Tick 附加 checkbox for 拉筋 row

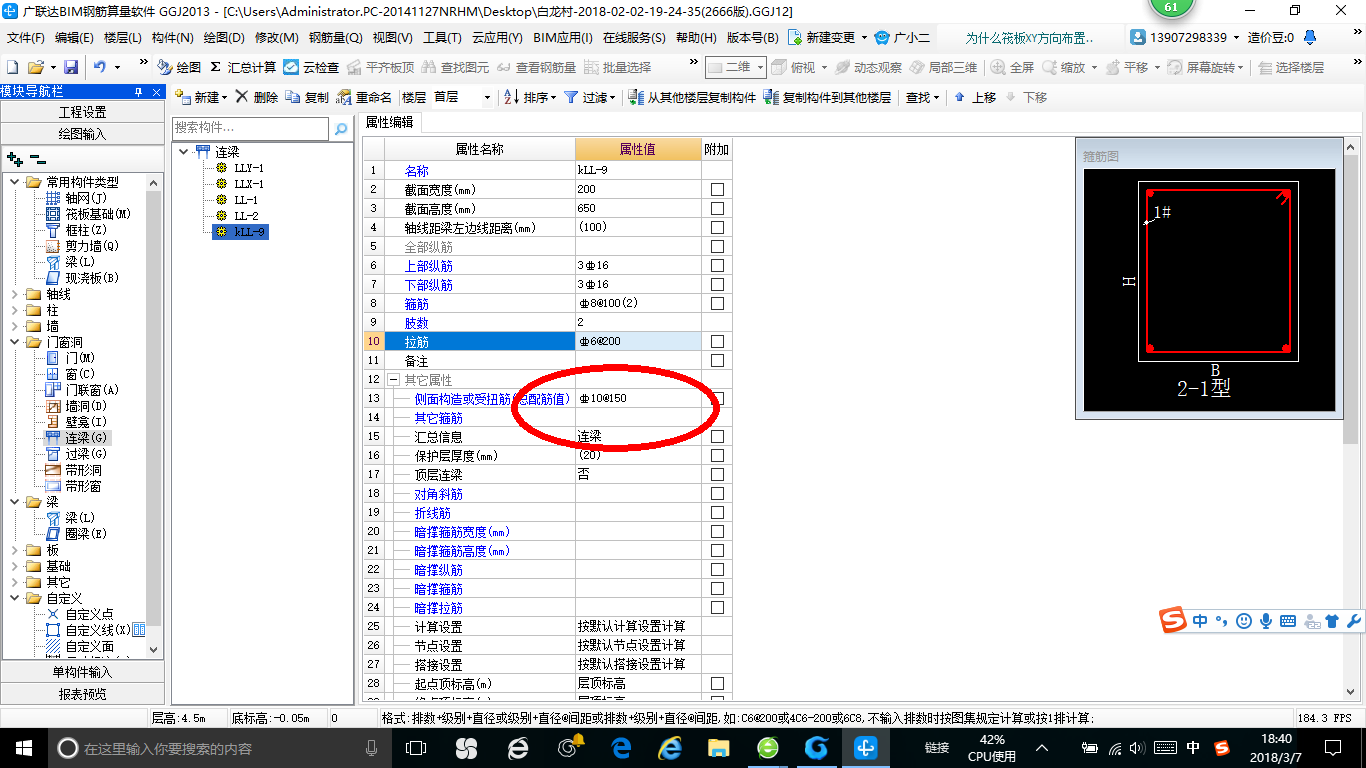coord(717,342)
